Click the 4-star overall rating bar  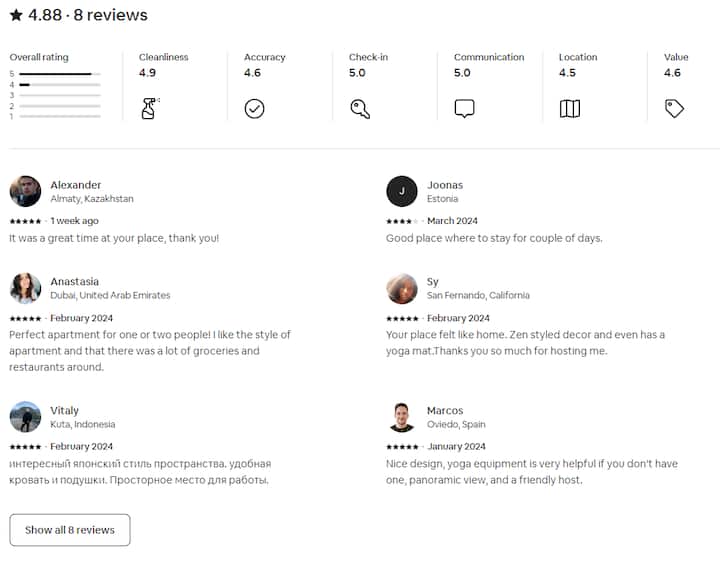click(60, 85)
